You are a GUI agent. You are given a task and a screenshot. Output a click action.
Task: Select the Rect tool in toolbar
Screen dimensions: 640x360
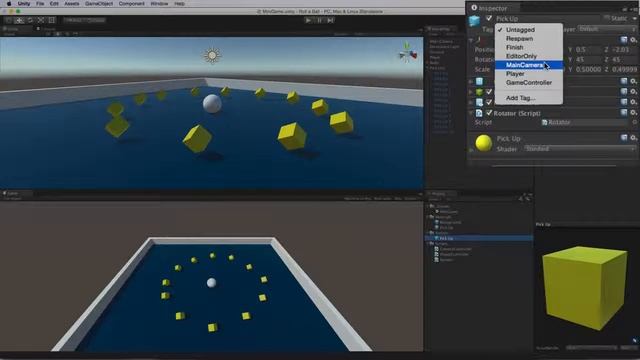pyautogui.click(x=51, y=20)
